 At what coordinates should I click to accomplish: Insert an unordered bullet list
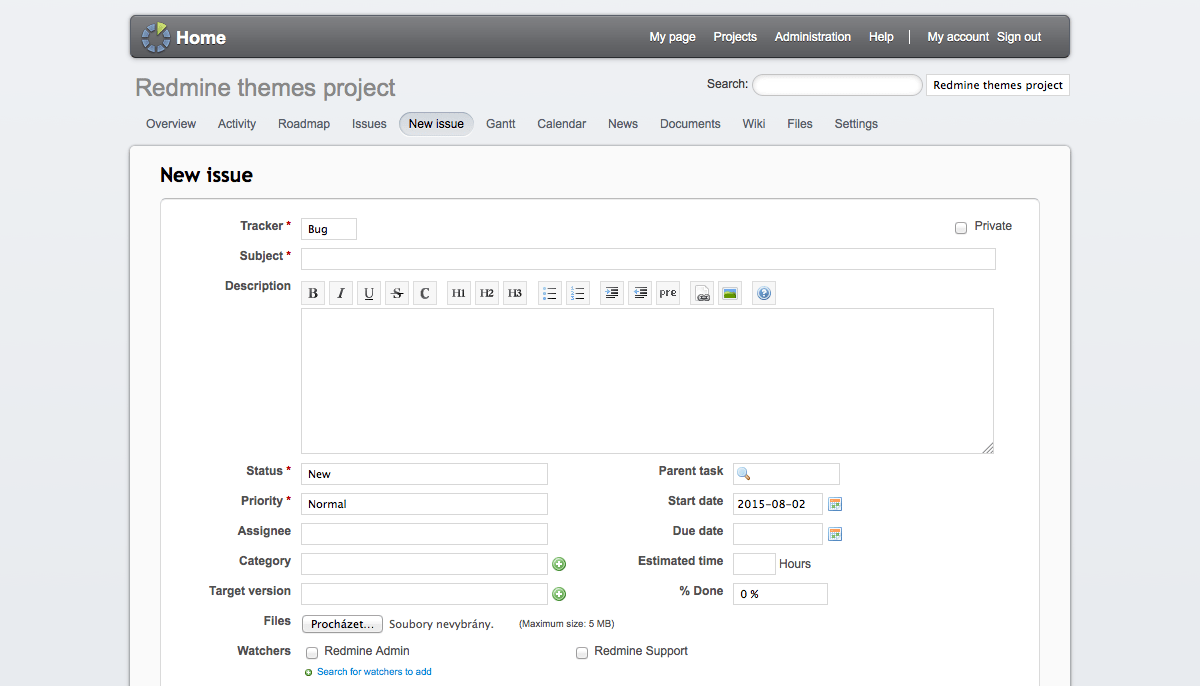[550, 293]
